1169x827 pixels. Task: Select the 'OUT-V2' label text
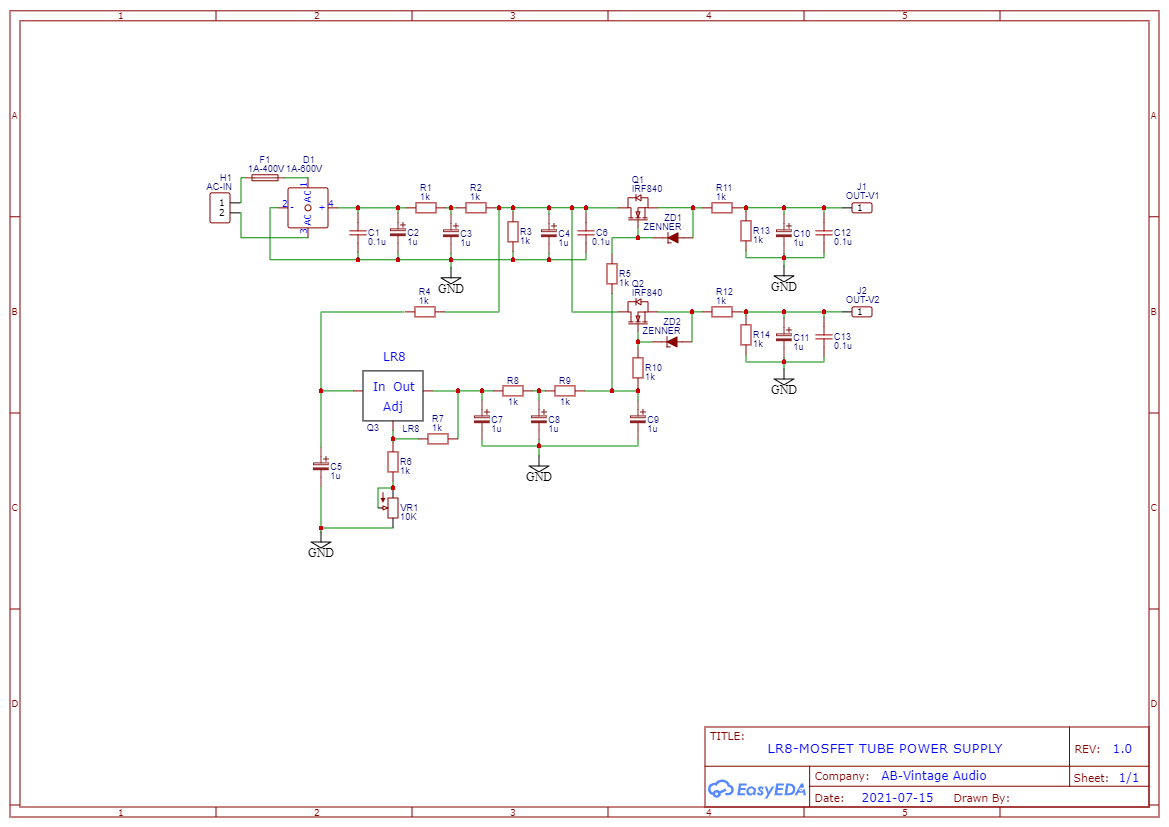862,299
